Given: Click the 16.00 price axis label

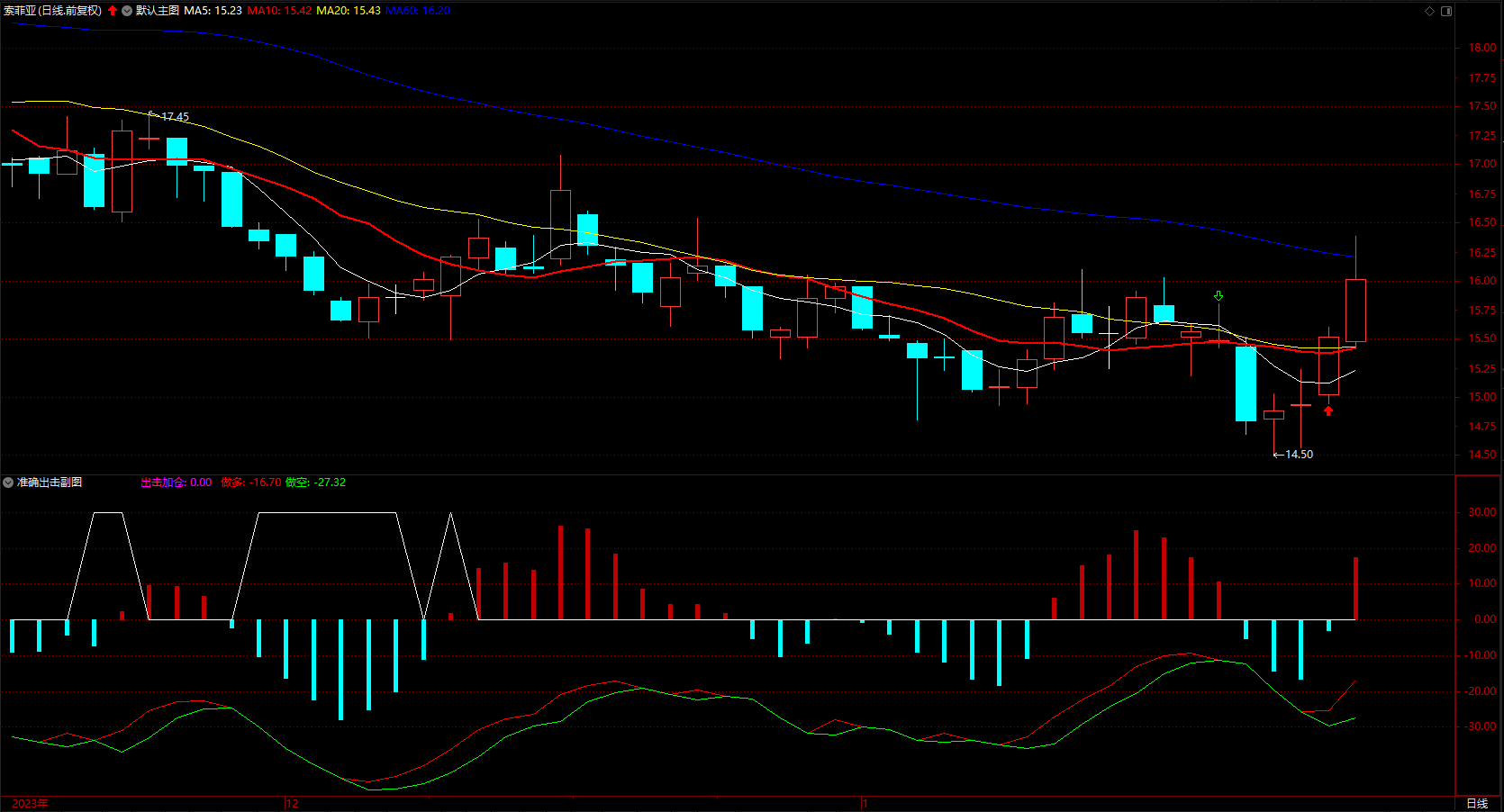Looking at the screenshot, I should coord(1482,281).
